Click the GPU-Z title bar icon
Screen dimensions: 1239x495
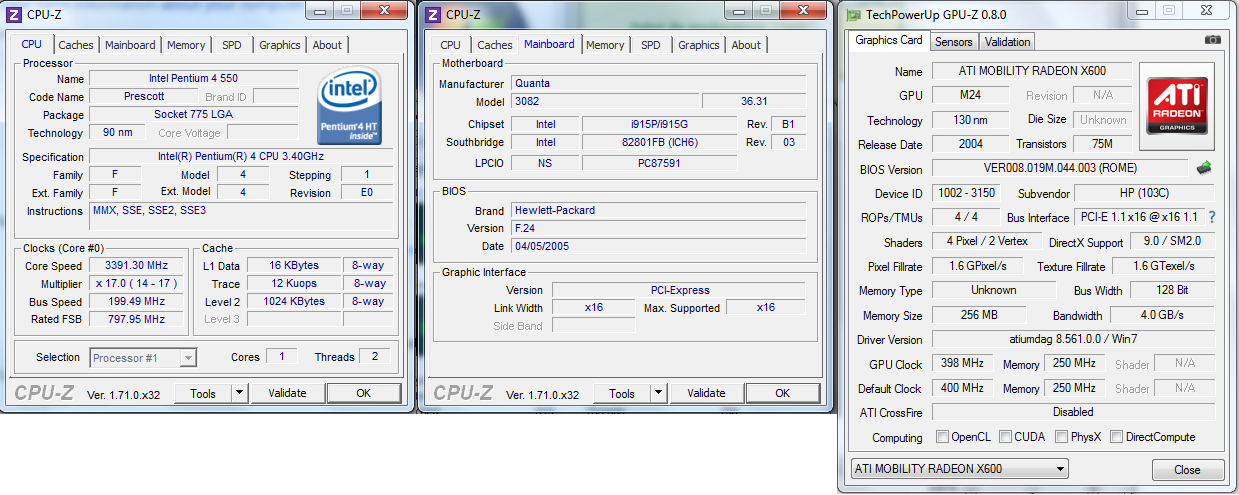point(853,15)
